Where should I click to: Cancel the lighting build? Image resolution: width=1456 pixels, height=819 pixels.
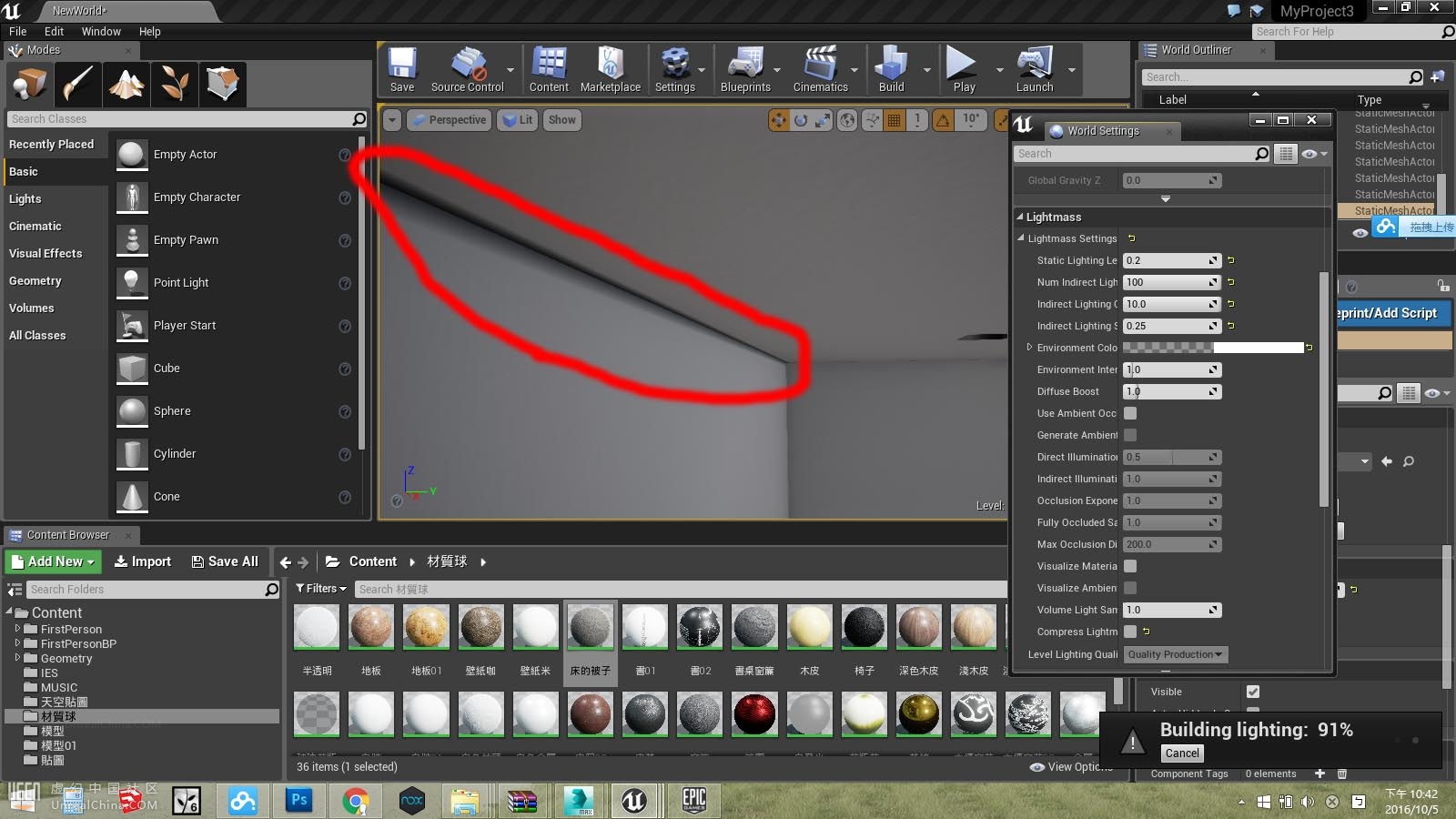(1182, 753)
